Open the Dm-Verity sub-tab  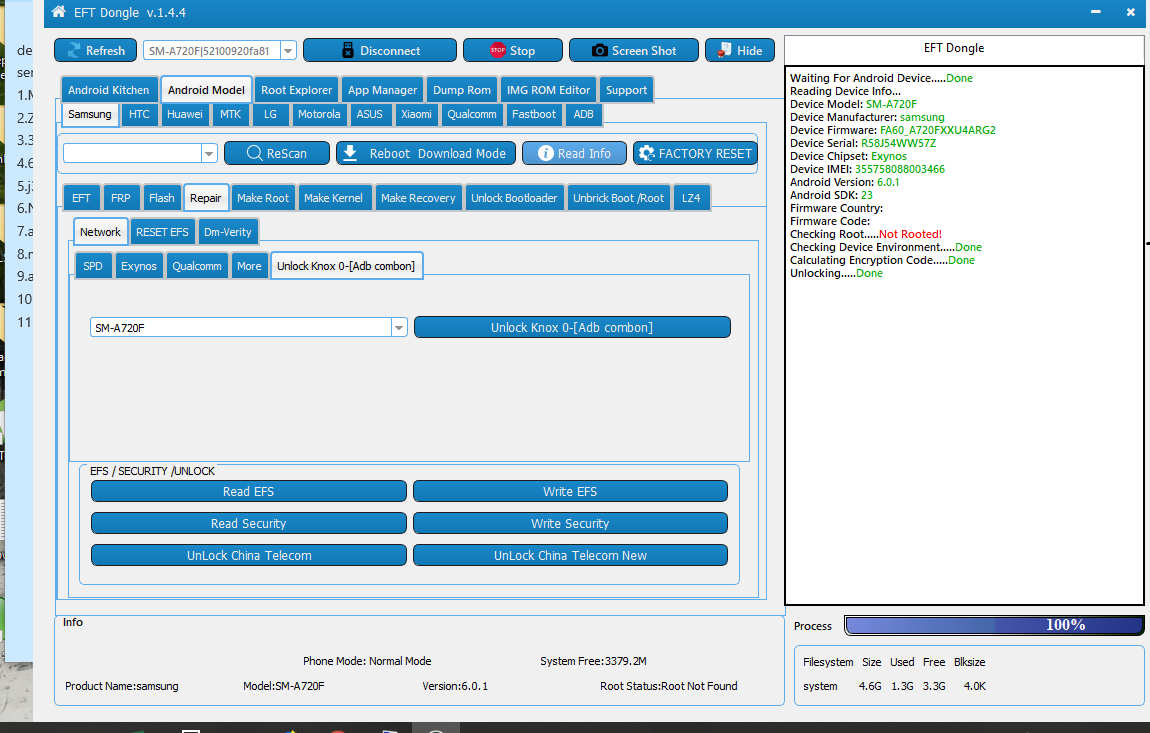pyautogui.click(x=227, y=232)
